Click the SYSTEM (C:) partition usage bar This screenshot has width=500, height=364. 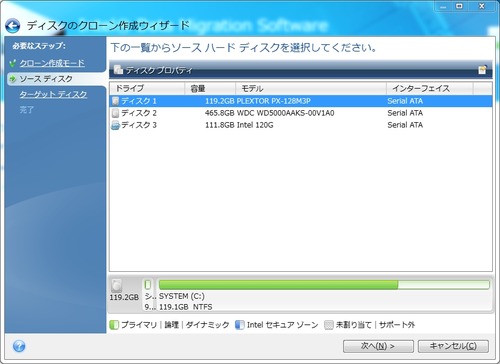pos(324,285)
